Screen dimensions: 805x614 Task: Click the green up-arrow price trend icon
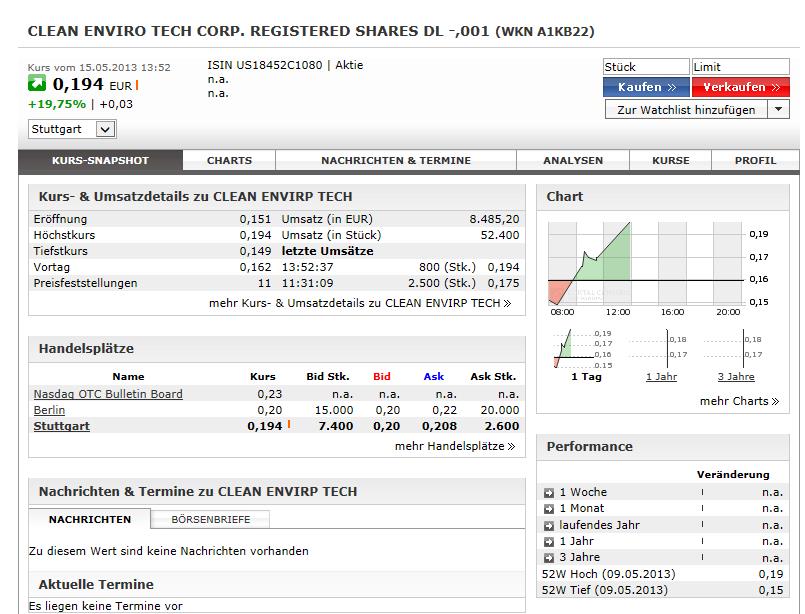36,86
